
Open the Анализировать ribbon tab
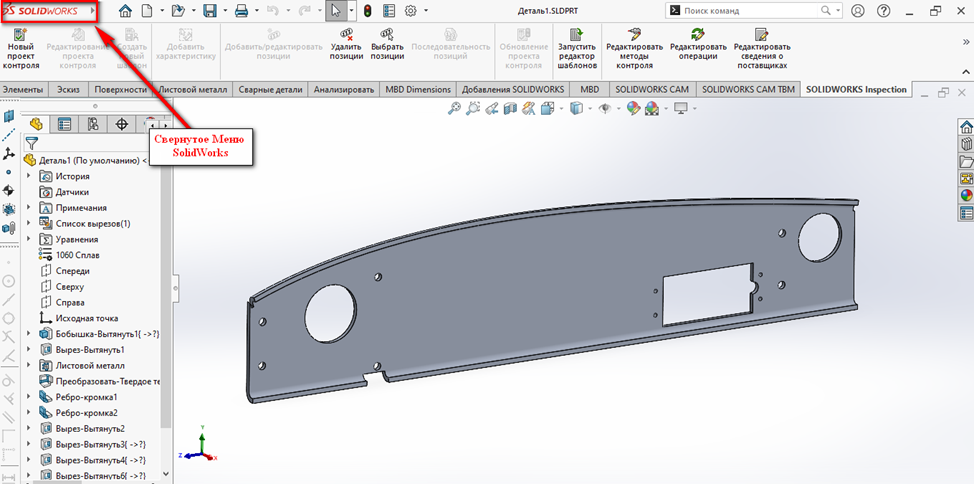(344, 89)
